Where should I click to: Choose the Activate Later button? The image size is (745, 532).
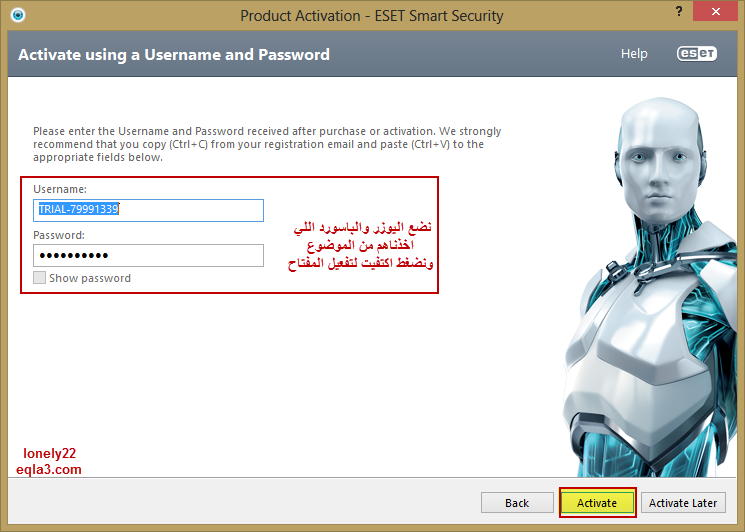click(683, 503)
